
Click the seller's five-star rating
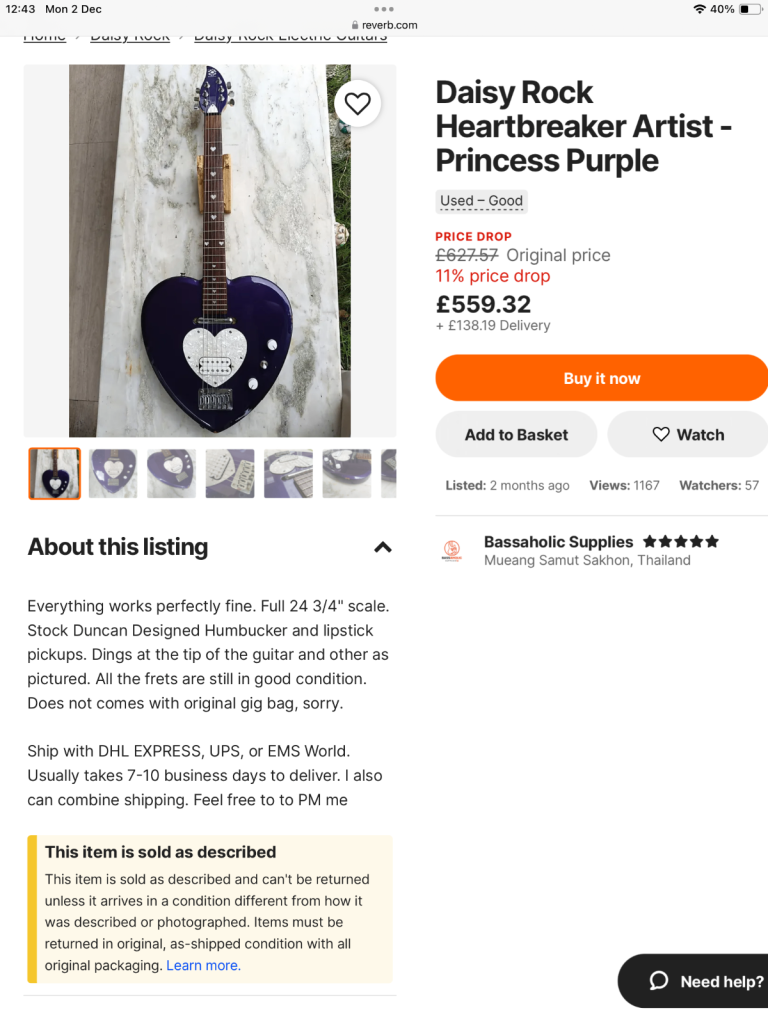click(680, 542)
